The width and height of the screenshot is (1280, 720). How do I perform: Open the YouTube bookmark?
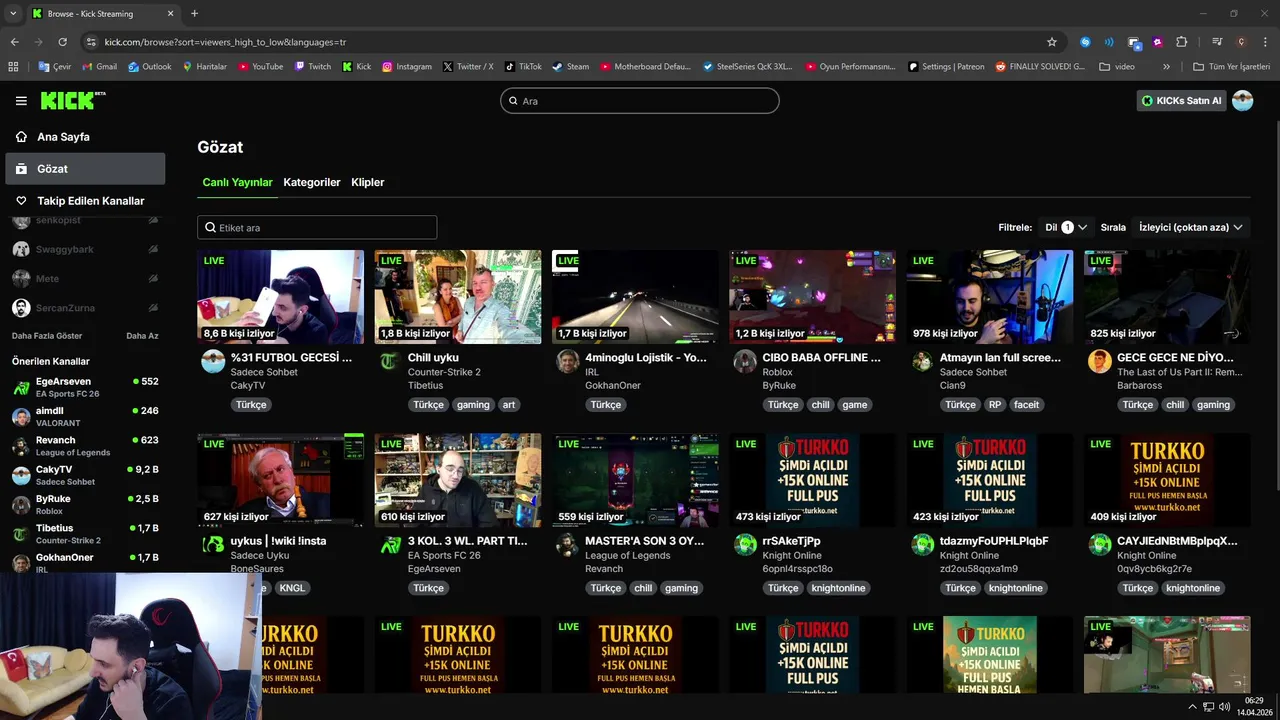pyautogui.click(x=260, y=67)
